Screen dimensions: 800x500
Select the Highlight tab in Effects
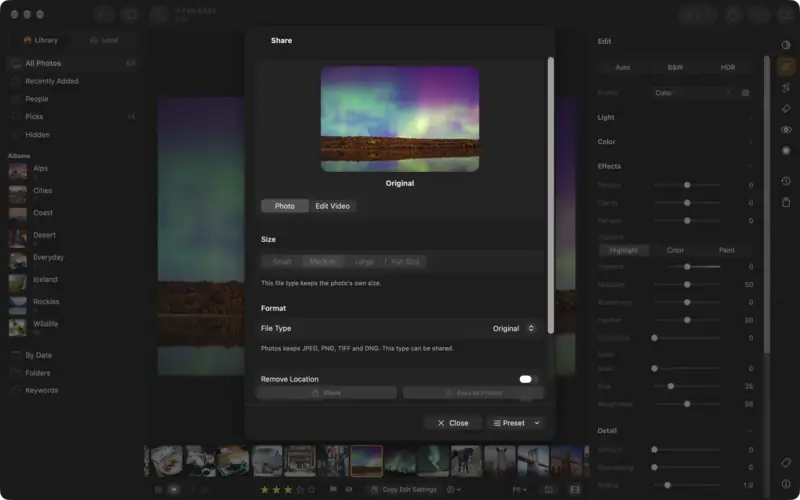(x=623, y=250)
